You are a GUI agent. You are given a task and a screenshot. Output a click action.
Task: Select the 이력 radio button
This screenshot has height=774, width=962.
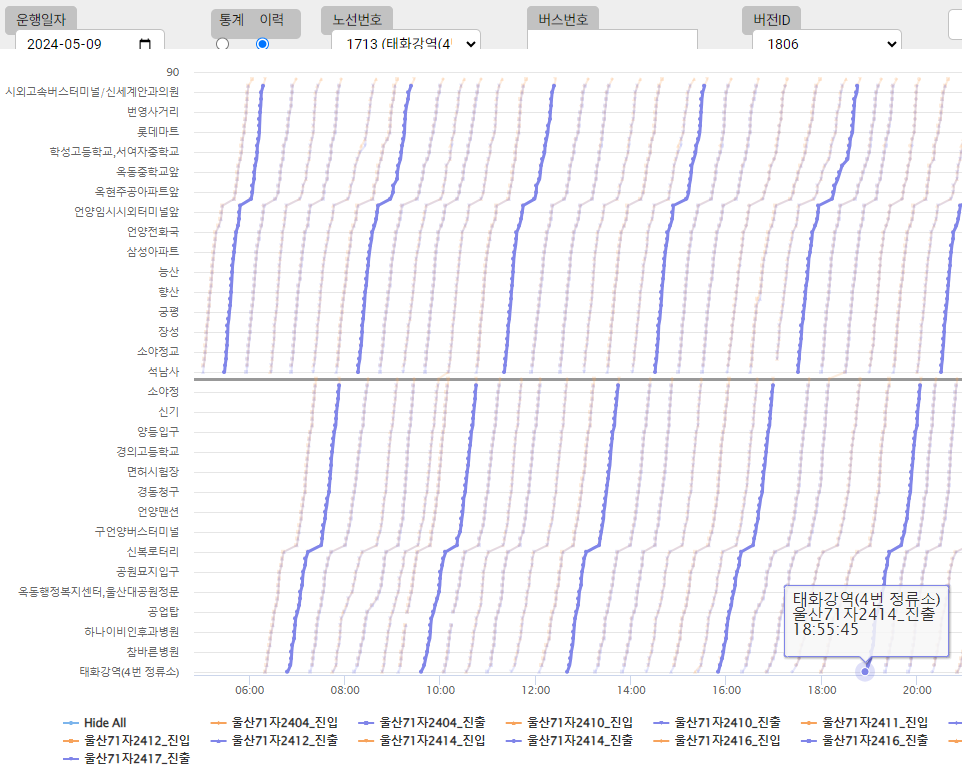[262, 44]
